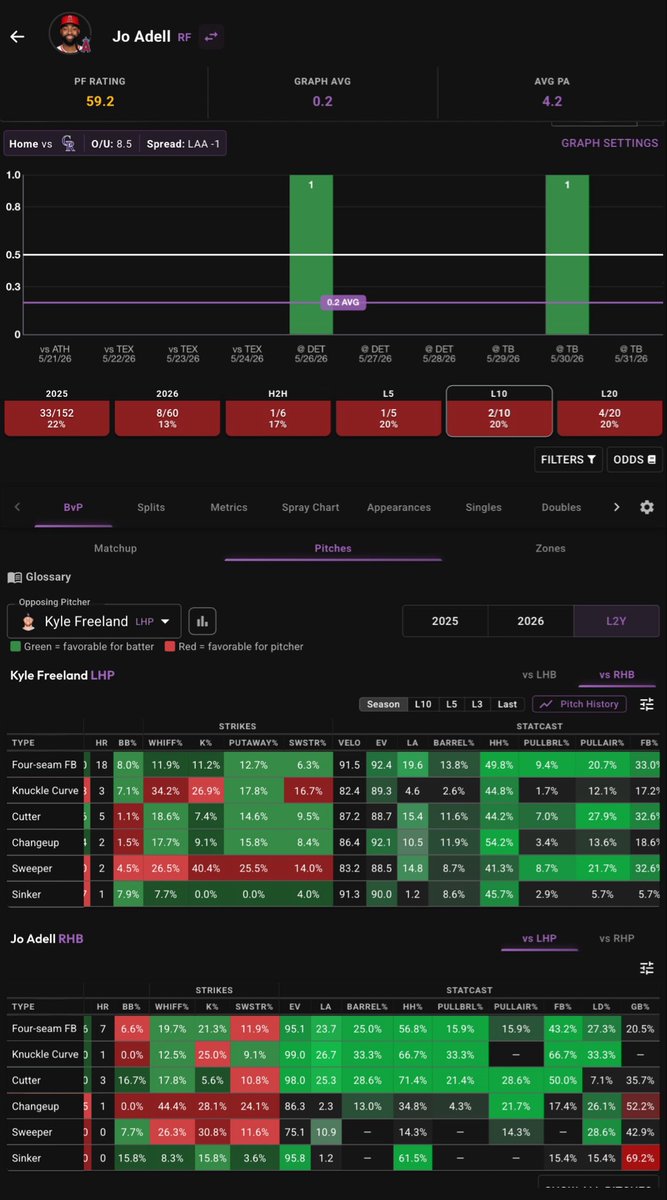Choose the L2Y season range button
667x1200 pixels.
click(617, 621)
